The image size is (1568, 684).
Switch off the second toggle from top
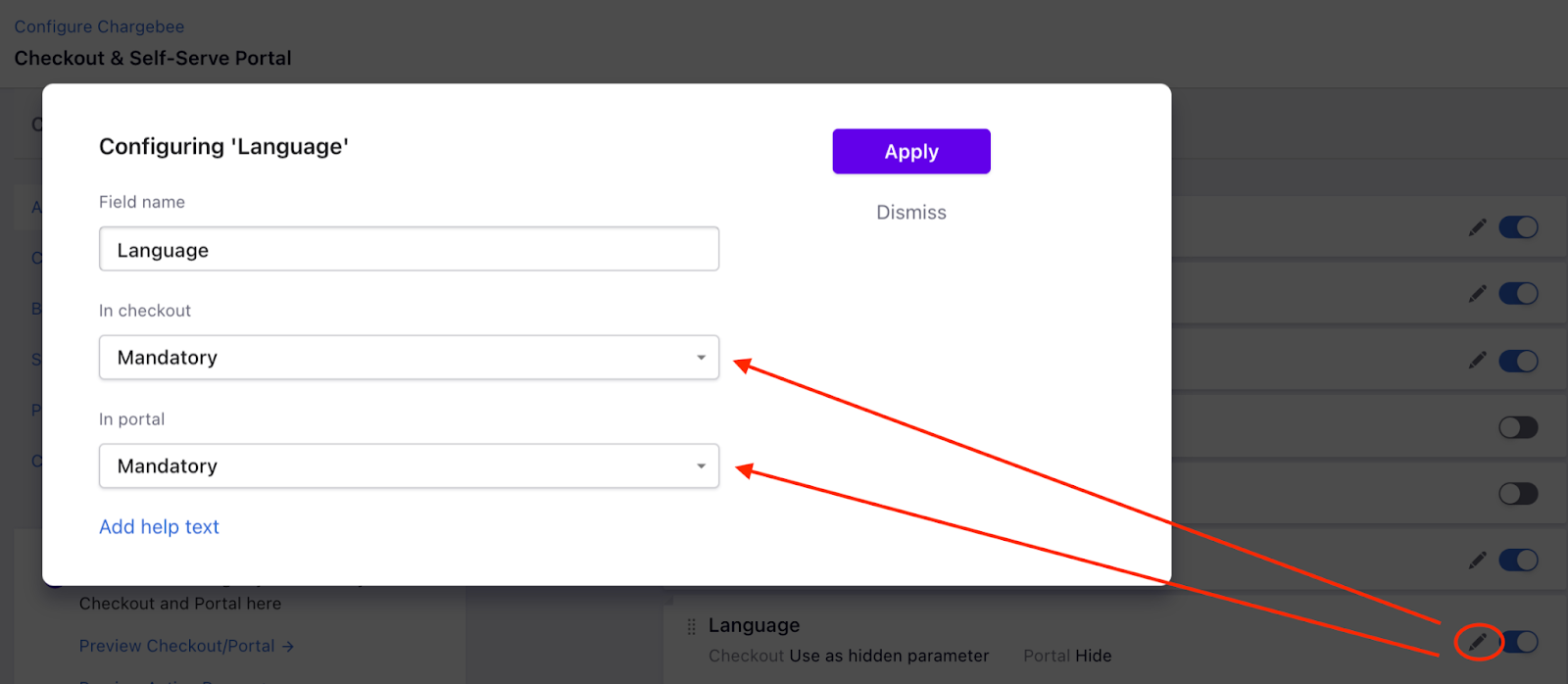pos(1518,294)
